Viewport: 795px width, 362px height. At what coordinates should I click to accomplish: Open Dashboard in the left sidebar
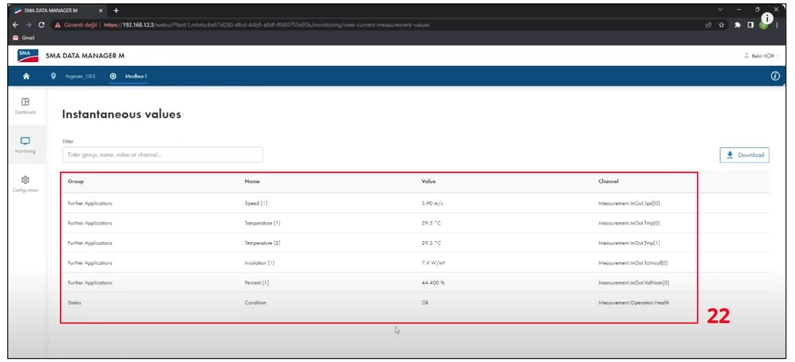[25, 106]
